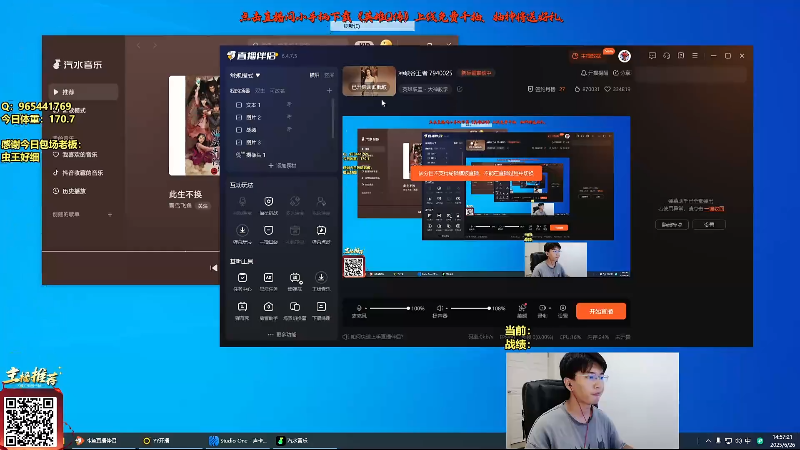800x450 pixels.
Task: Edit the stream category with the pencil icon
Action: click(x=460, y=89)
